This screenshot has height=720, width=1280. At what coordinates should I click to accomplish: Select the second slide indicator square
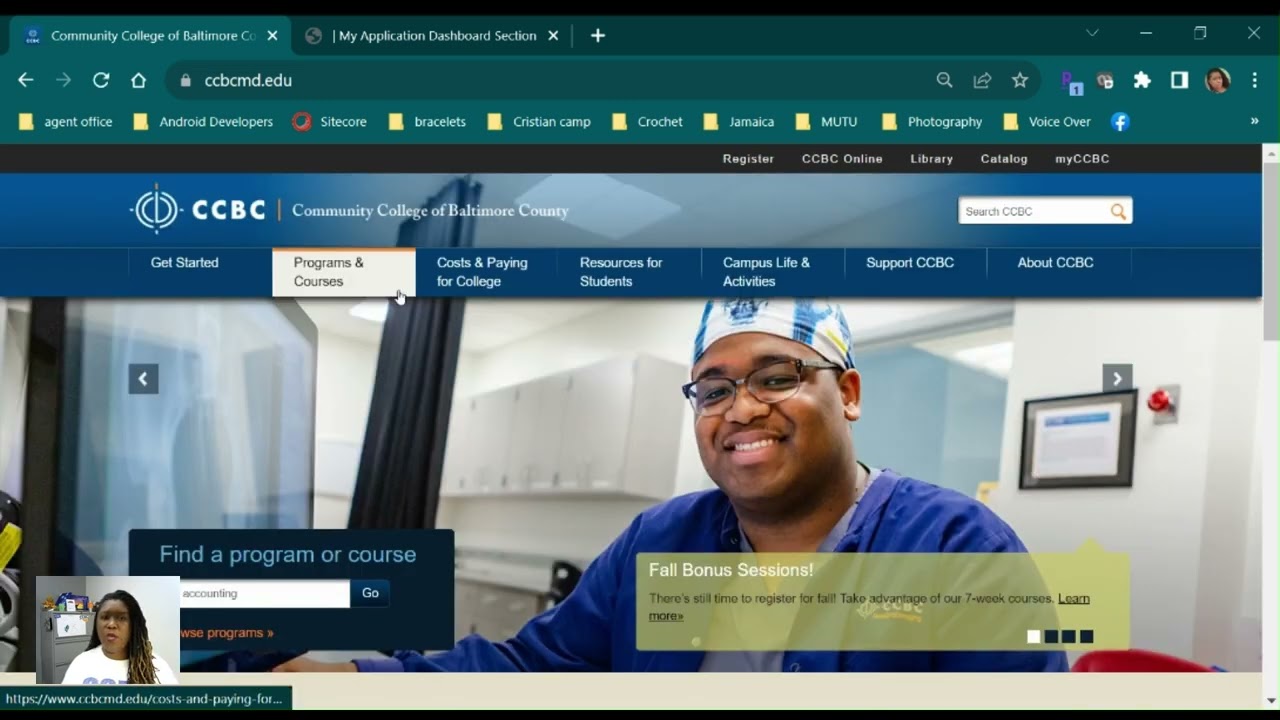pyautogui.click(x=1051, y=636)
